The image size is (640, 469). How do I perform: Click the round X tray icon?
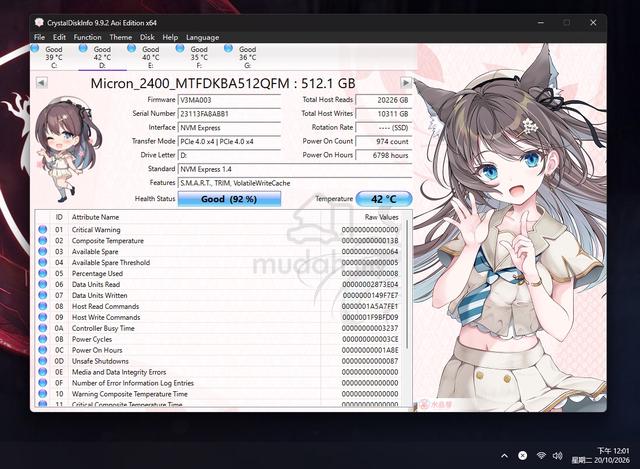522,456
